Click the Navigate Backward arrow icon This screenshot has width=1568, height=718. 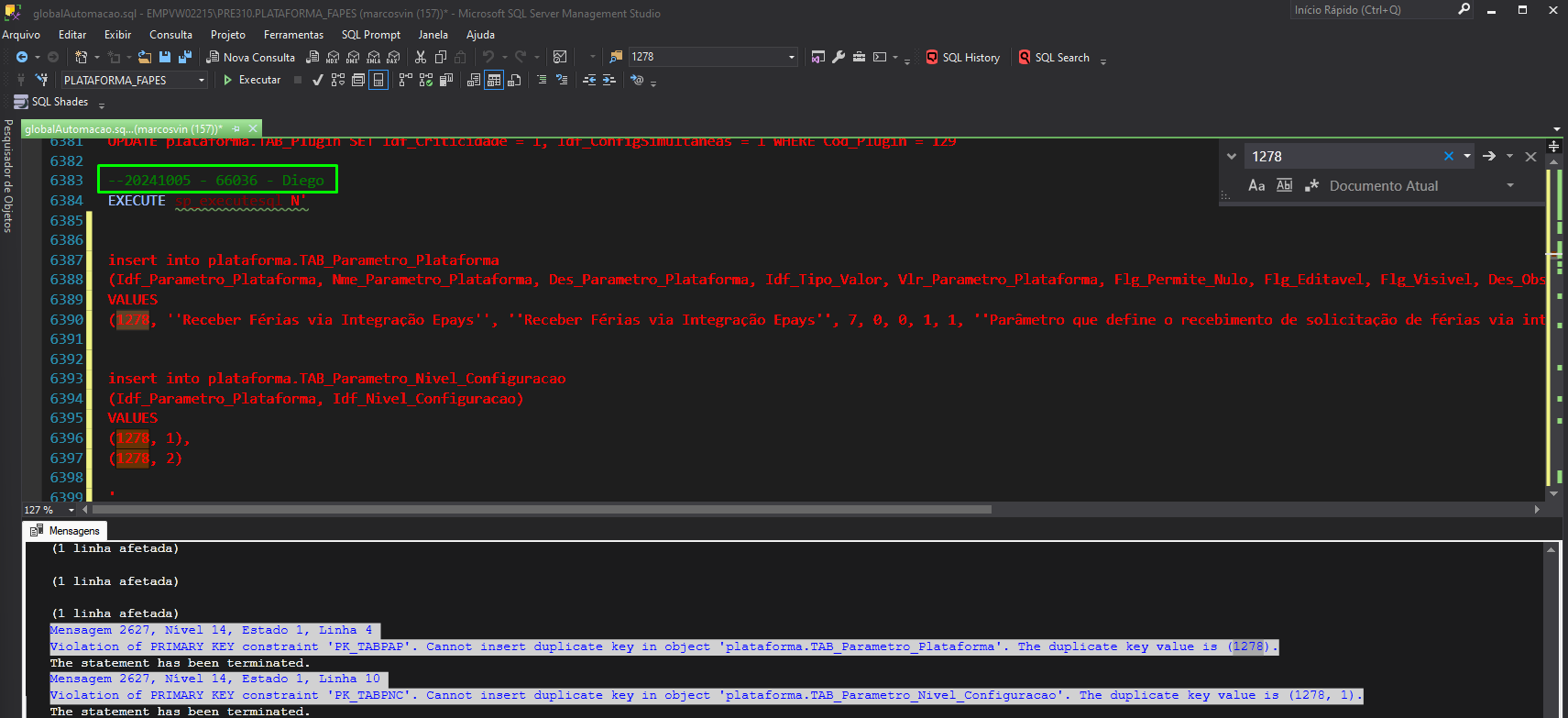(21, 57)
